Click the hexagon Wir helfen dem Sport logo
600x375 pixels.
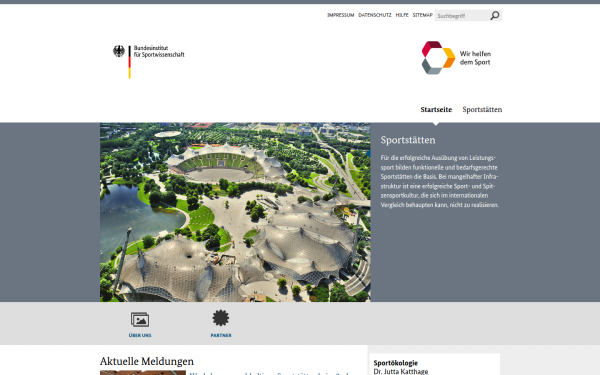438,58
